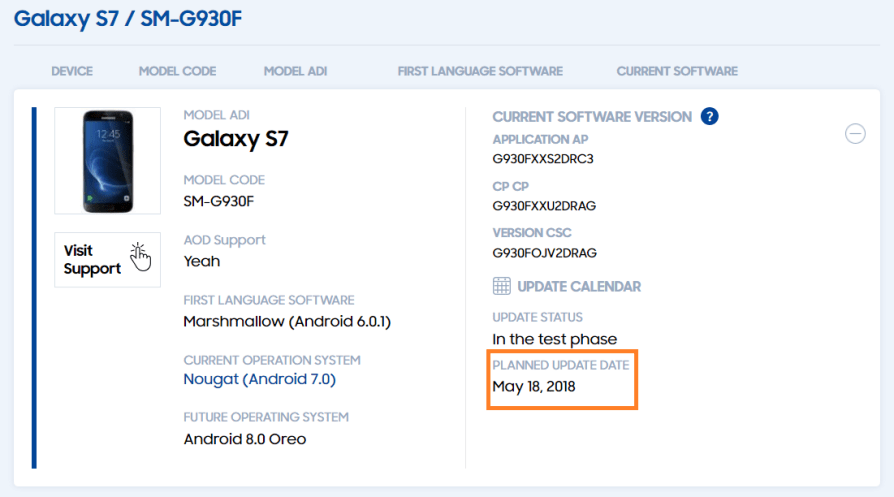Select the DEVICE column header

72,71
